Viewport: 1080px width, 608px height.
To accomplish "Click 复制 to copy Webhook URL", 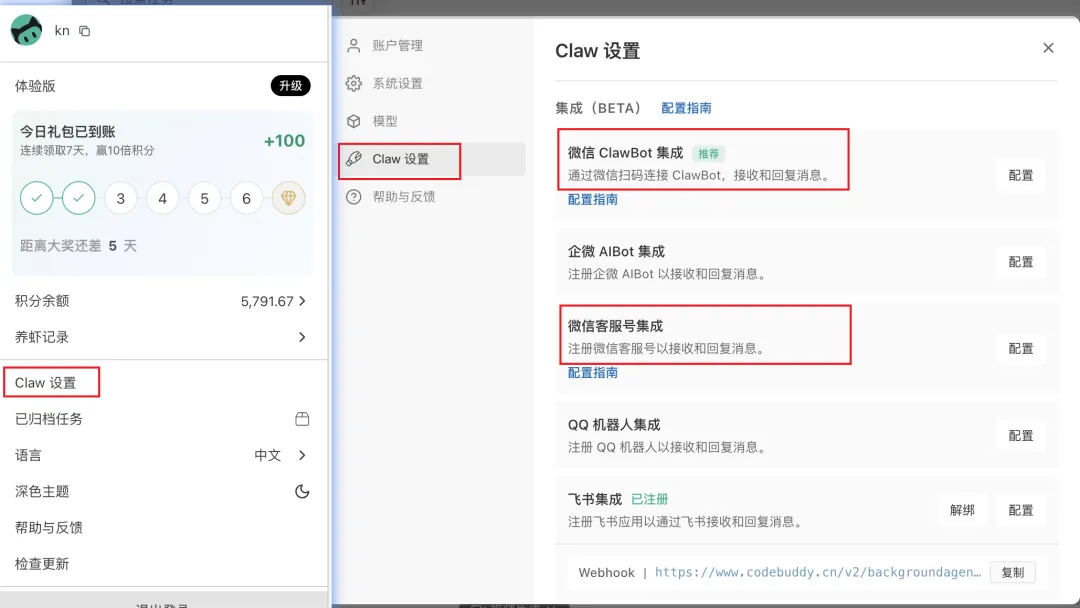I will 1012,572.
